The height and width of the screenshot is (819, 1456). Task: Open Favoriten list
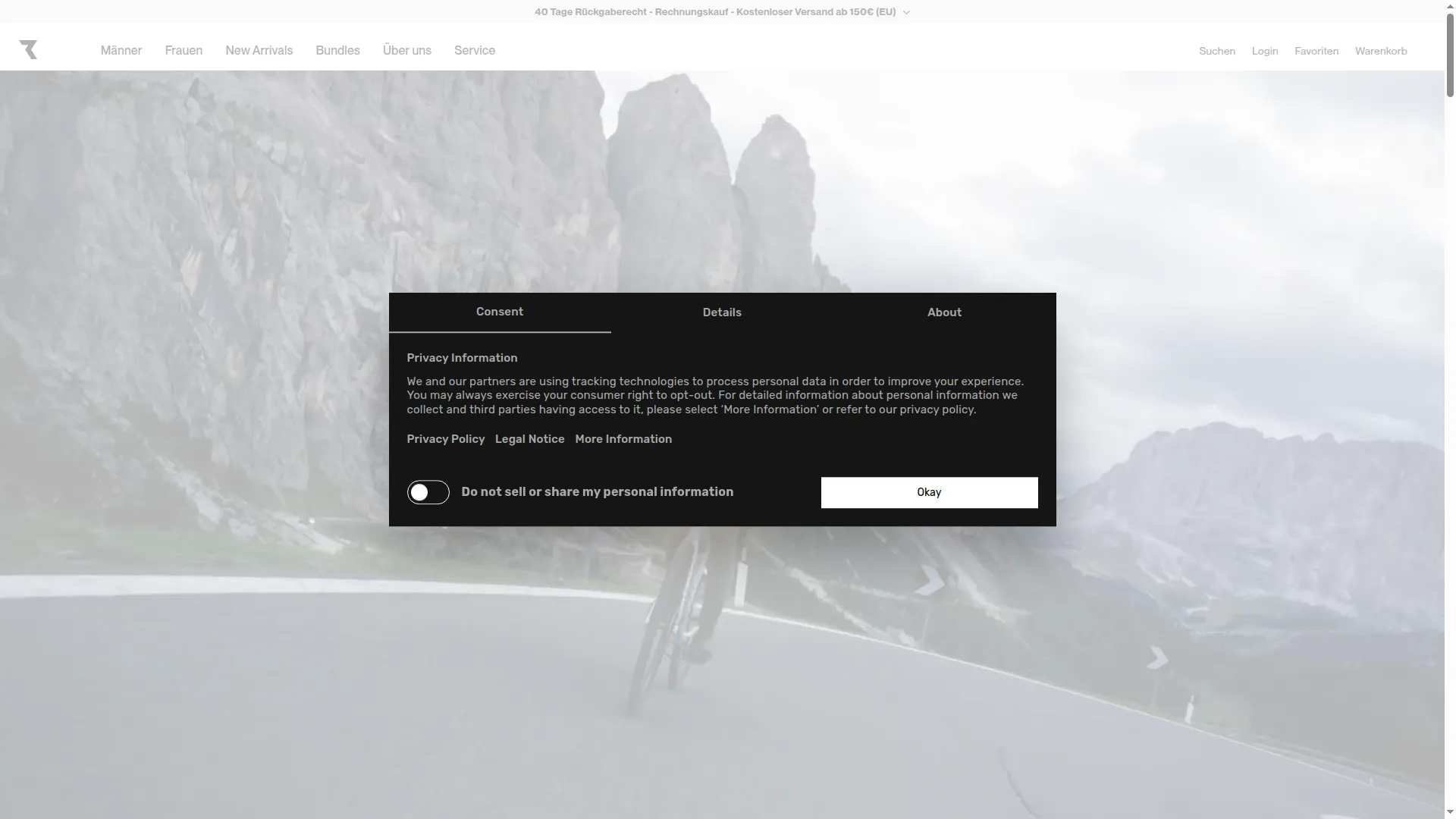click(x=1316, y=51)
